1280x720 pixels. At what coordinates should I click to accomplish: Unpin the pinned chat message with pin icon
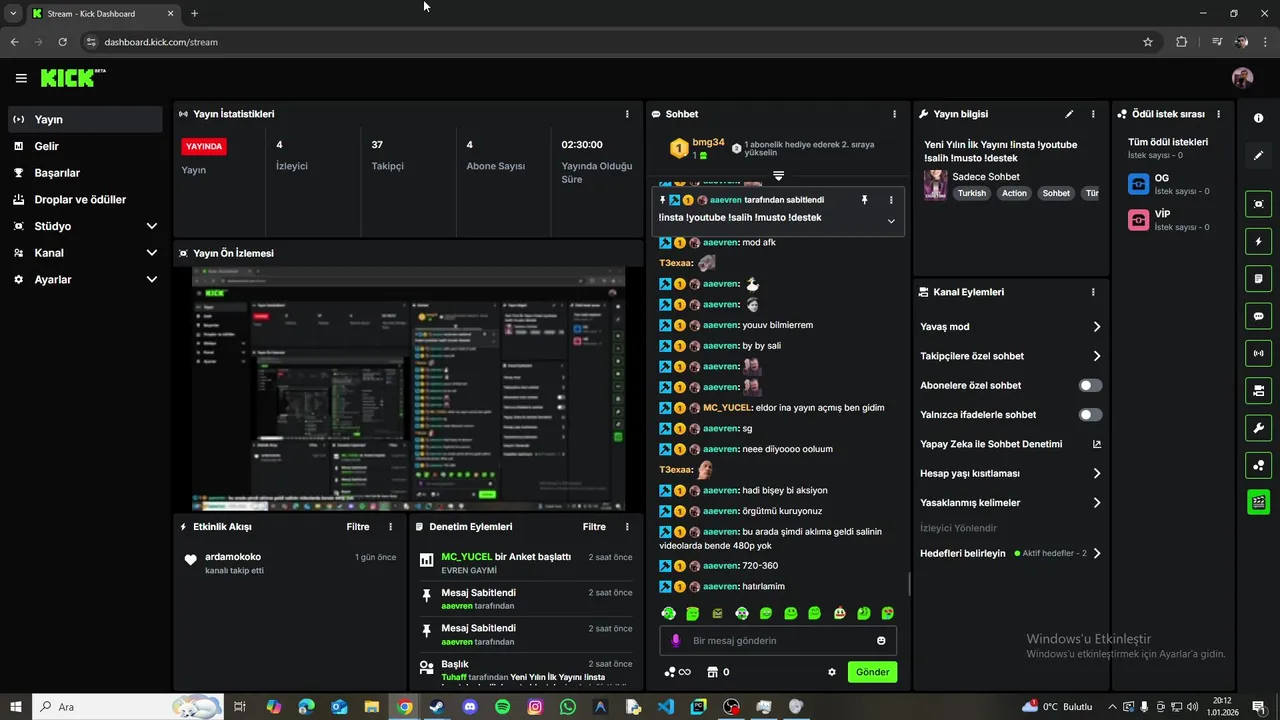click(x=864, y=200)
